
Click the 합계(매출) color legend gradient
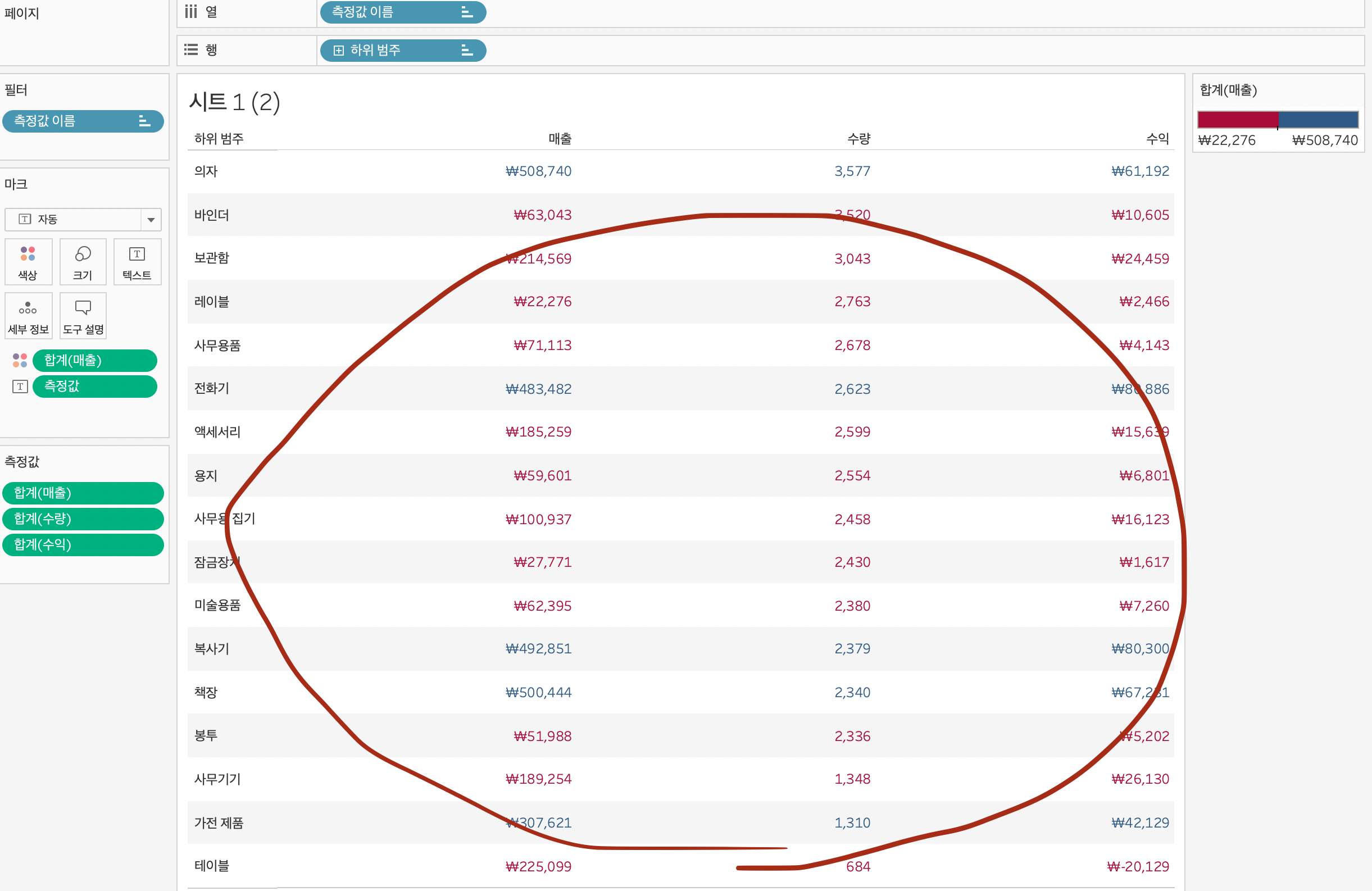tap(1278, 120)
